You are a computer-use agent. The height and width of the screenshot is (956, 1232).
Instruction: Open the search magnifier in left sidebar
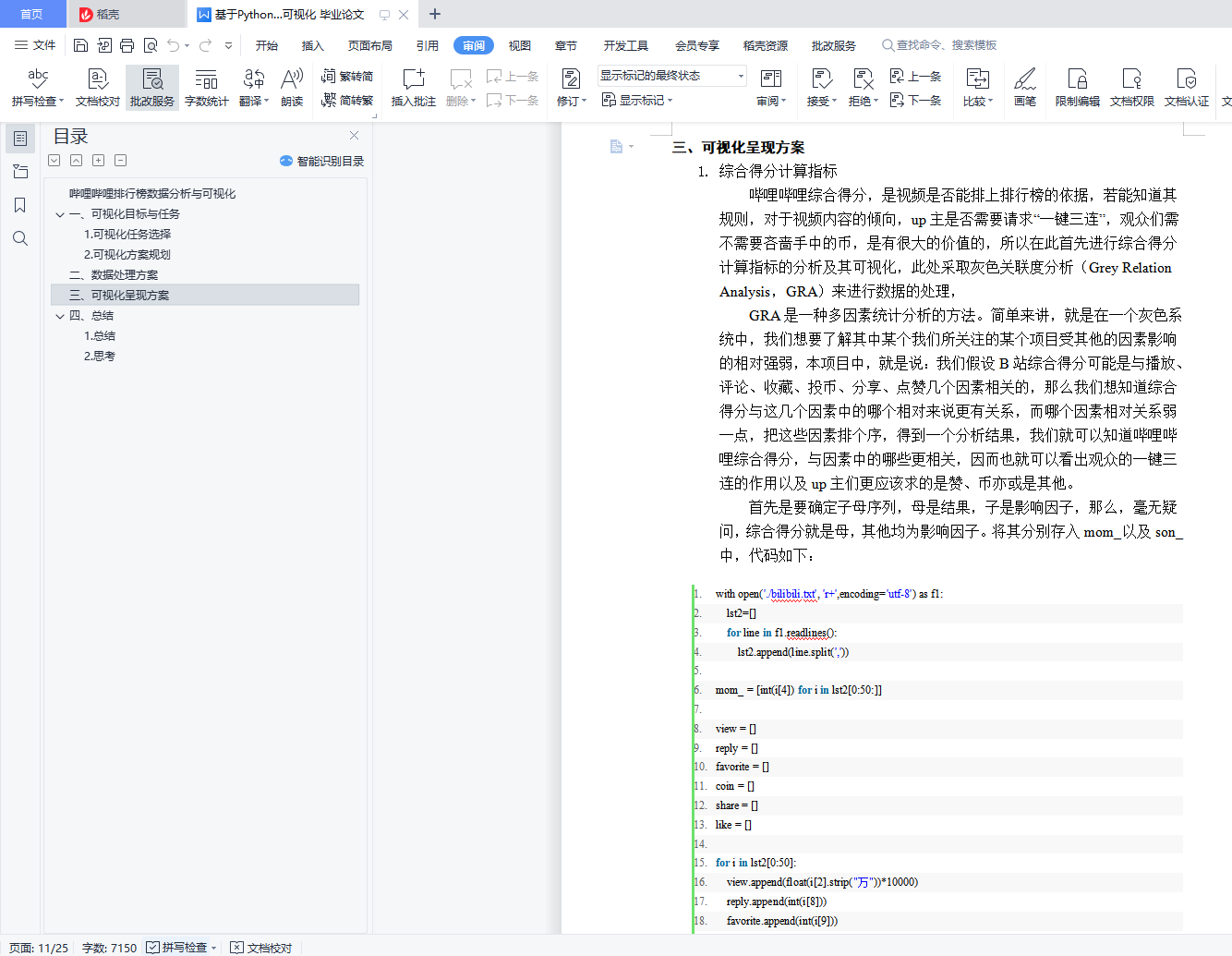pyautogui.click(x=20, y=238)
